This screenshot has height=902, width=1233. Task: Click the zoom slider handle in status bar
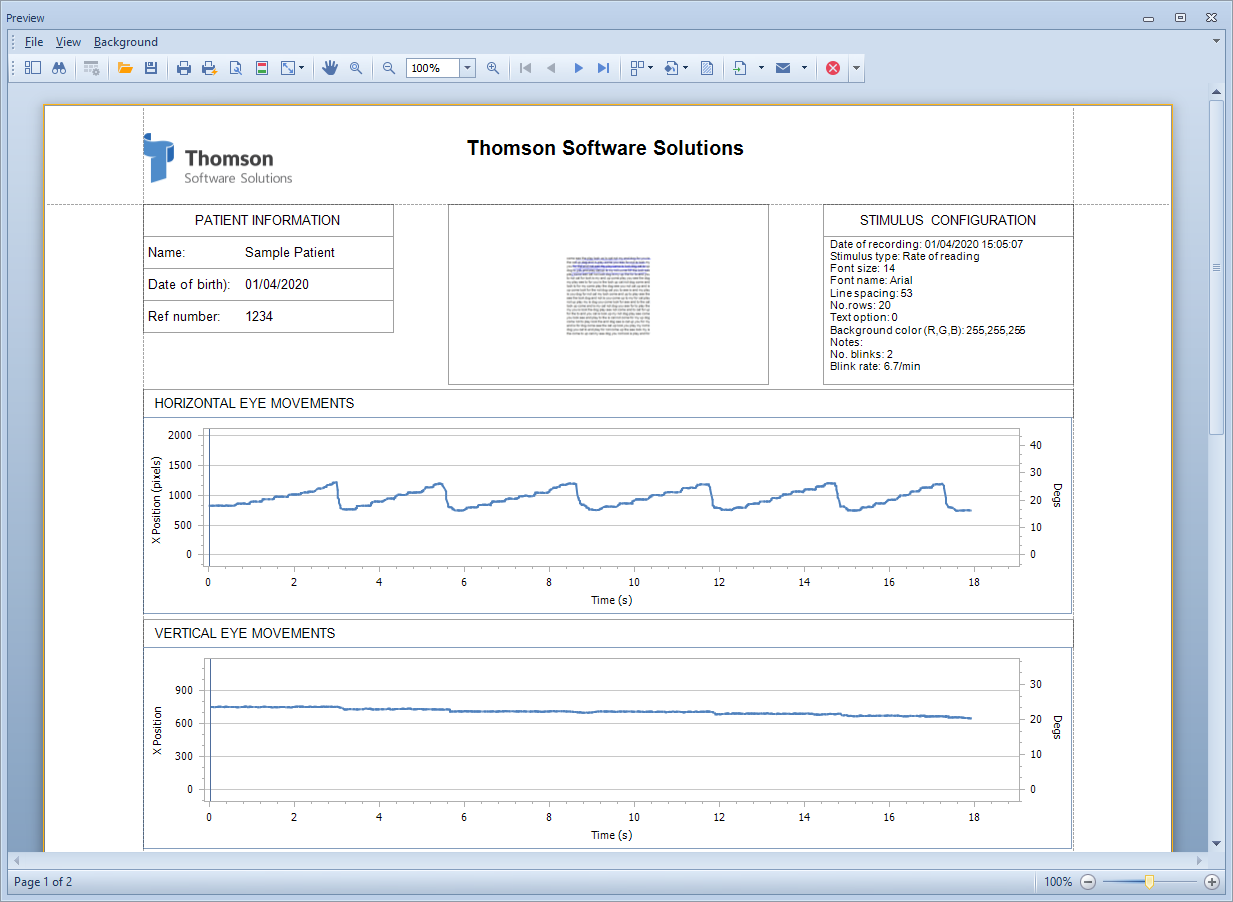click(x=1150, y=882)
